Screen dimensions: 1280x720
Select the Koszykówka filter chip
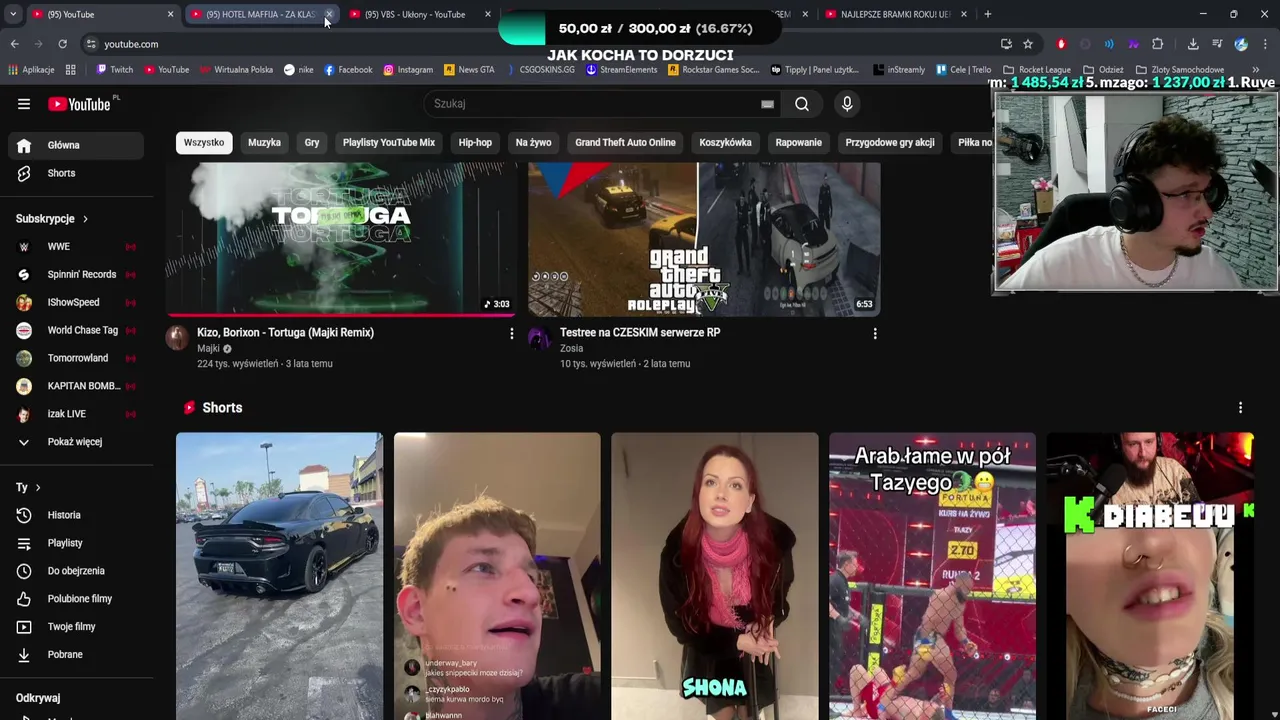click(725, 143)
